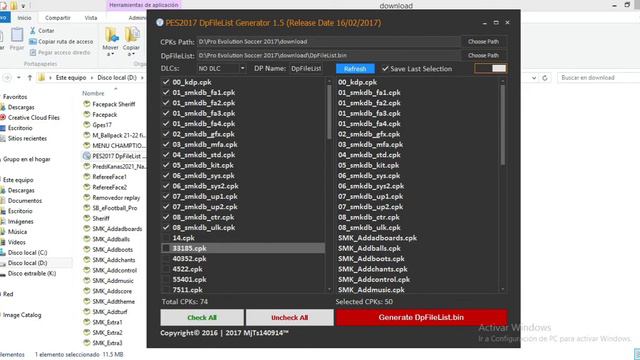The image size is (640, 360).
Task: Open Herramientas de aplicación tab
Action: tap(144, 5)
